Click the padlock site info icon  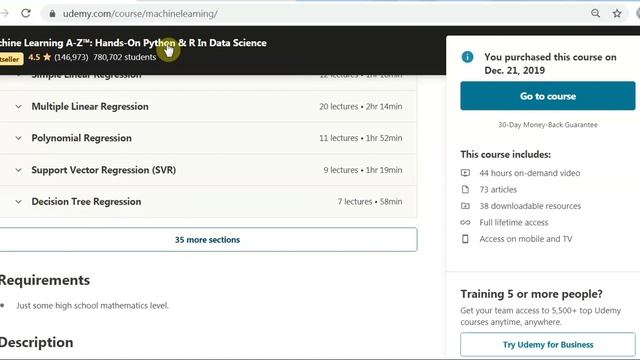point(52,13)
